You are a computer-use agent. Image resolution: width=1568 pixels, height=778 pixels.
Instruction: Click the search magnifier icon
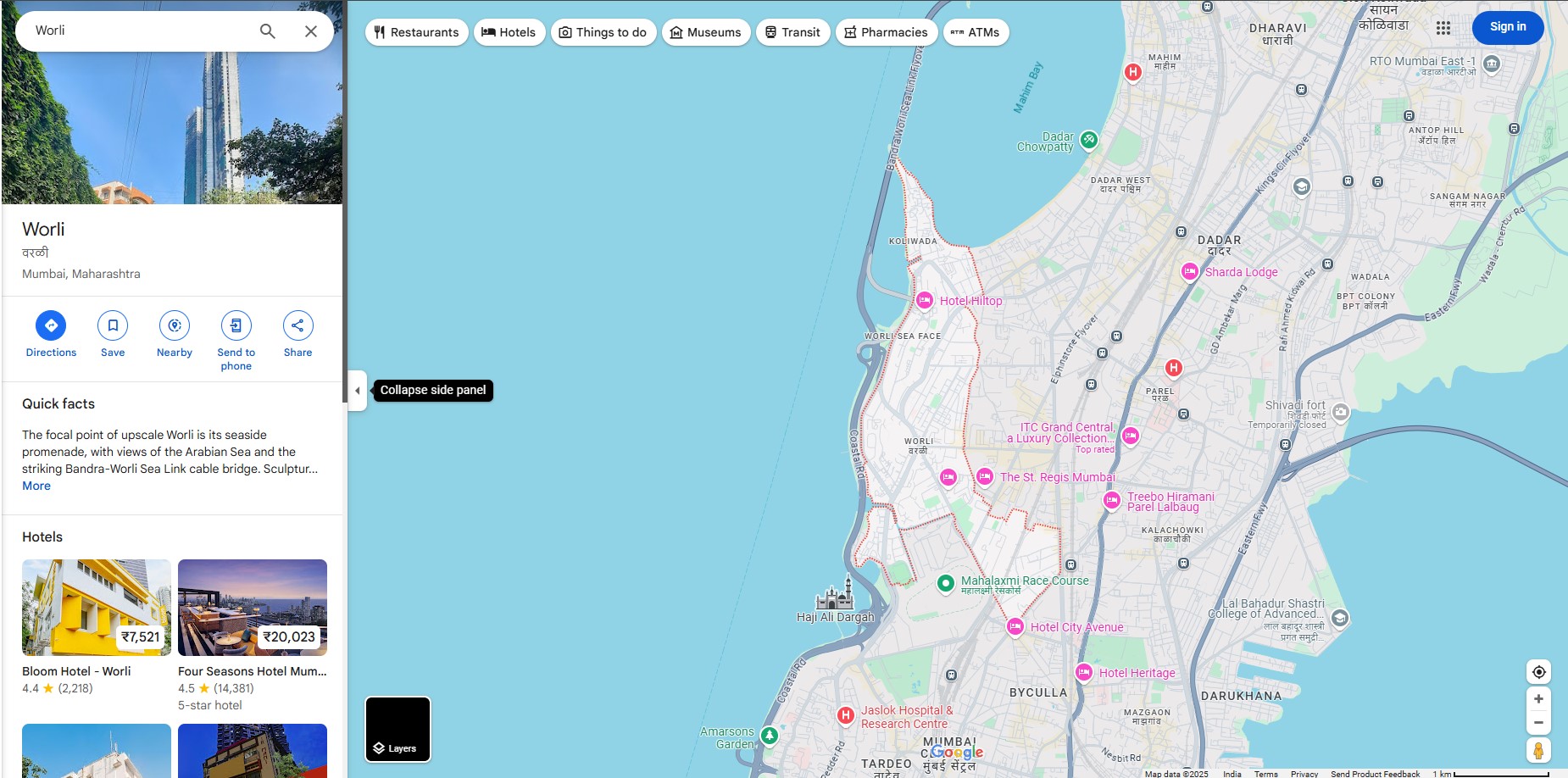(x=268, y=31)
